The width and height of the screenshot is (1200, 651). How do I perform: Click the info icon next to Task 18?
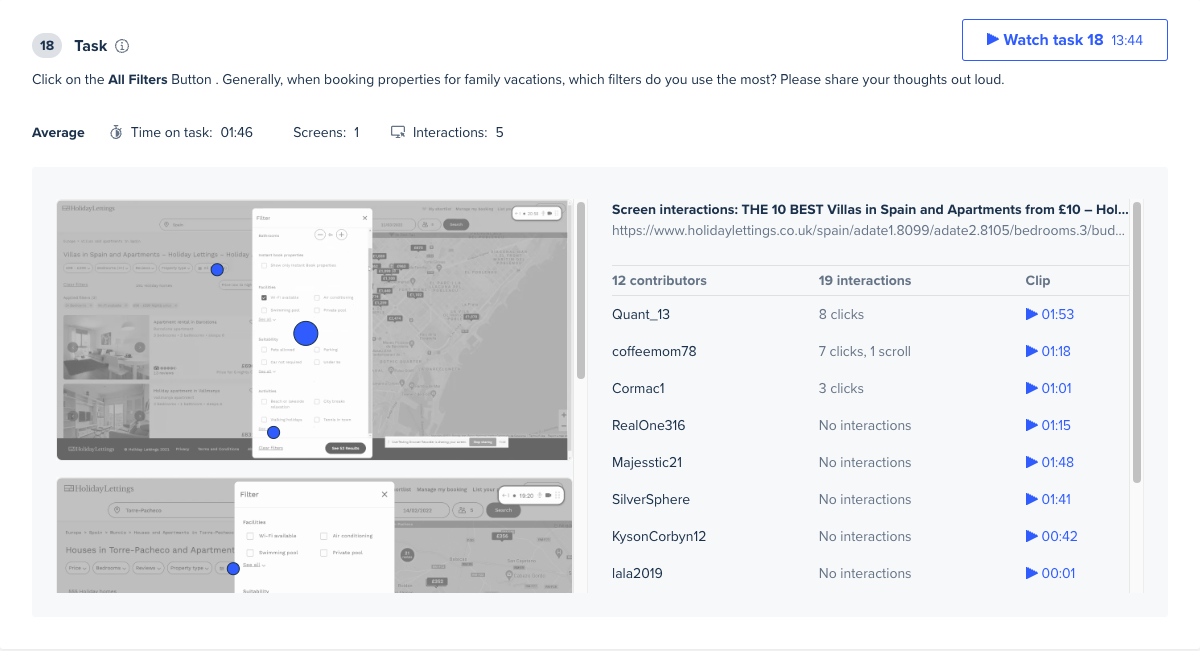(x=121, y=45)
